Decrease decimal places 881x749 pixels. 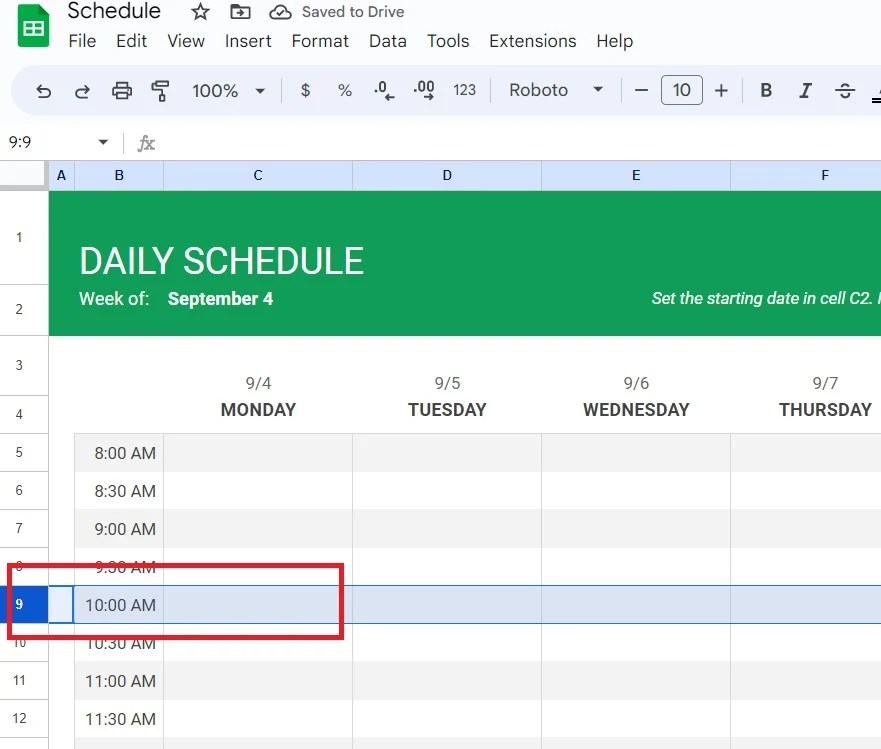[383, 90]
